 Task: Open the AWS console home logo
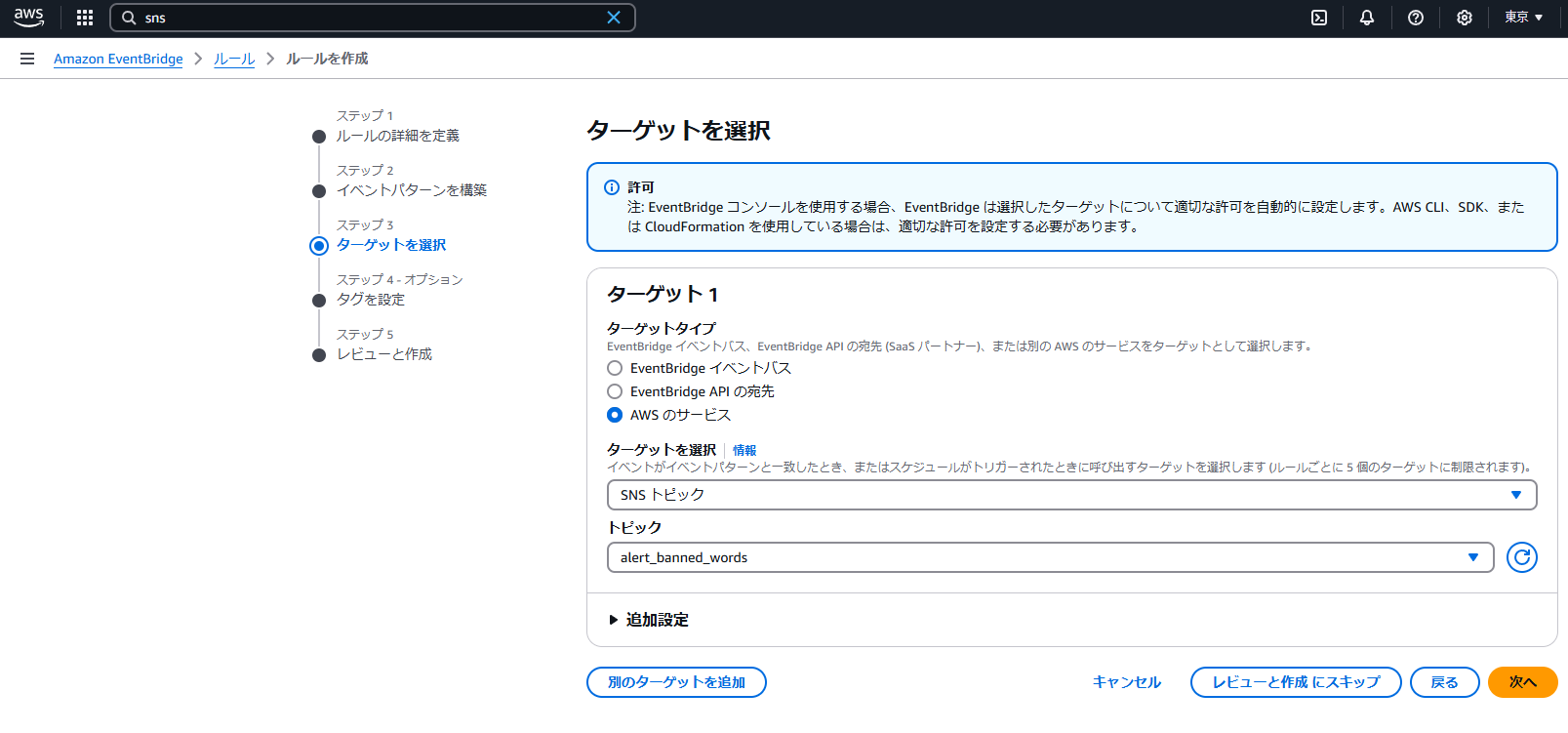tap(29, 18)
